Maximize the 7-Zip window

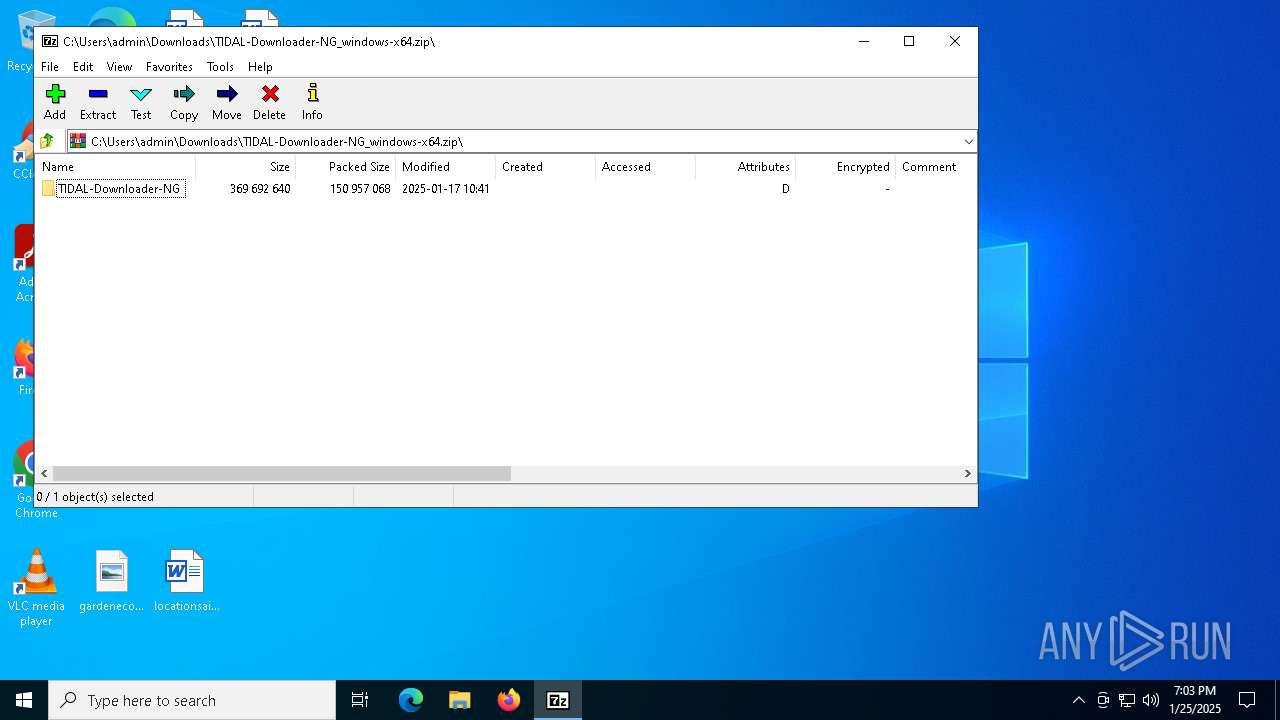909,41
